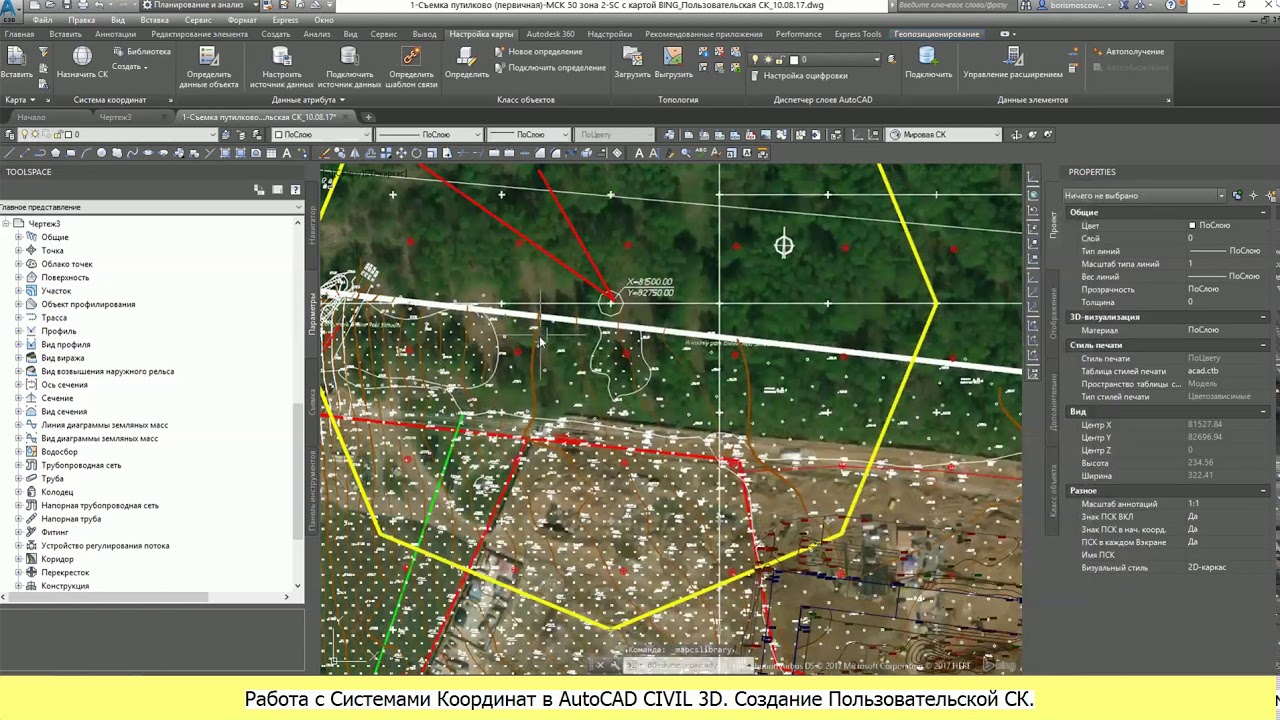Expand the Профиль tree node
Screen dimensions: 1280x720
coord(18,331)
